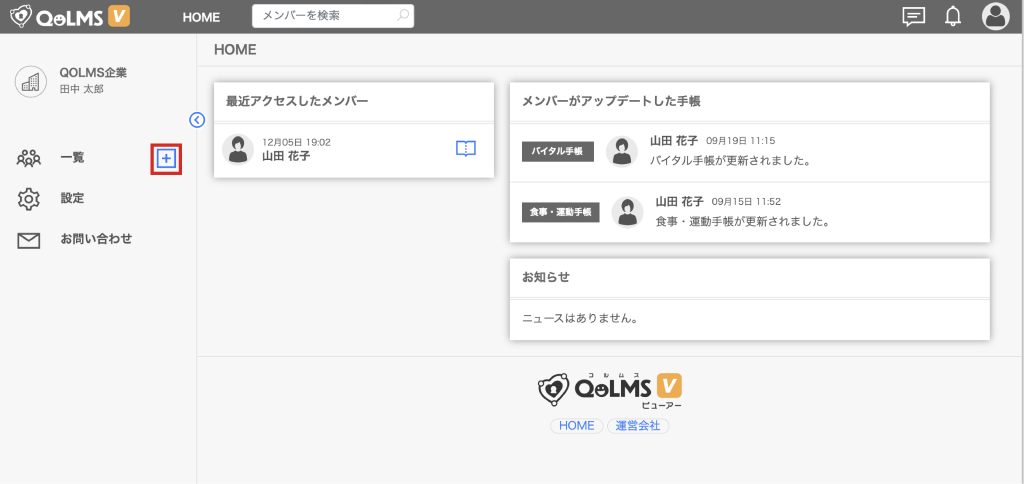Open the messages chat icon

[x=913, y=16]
